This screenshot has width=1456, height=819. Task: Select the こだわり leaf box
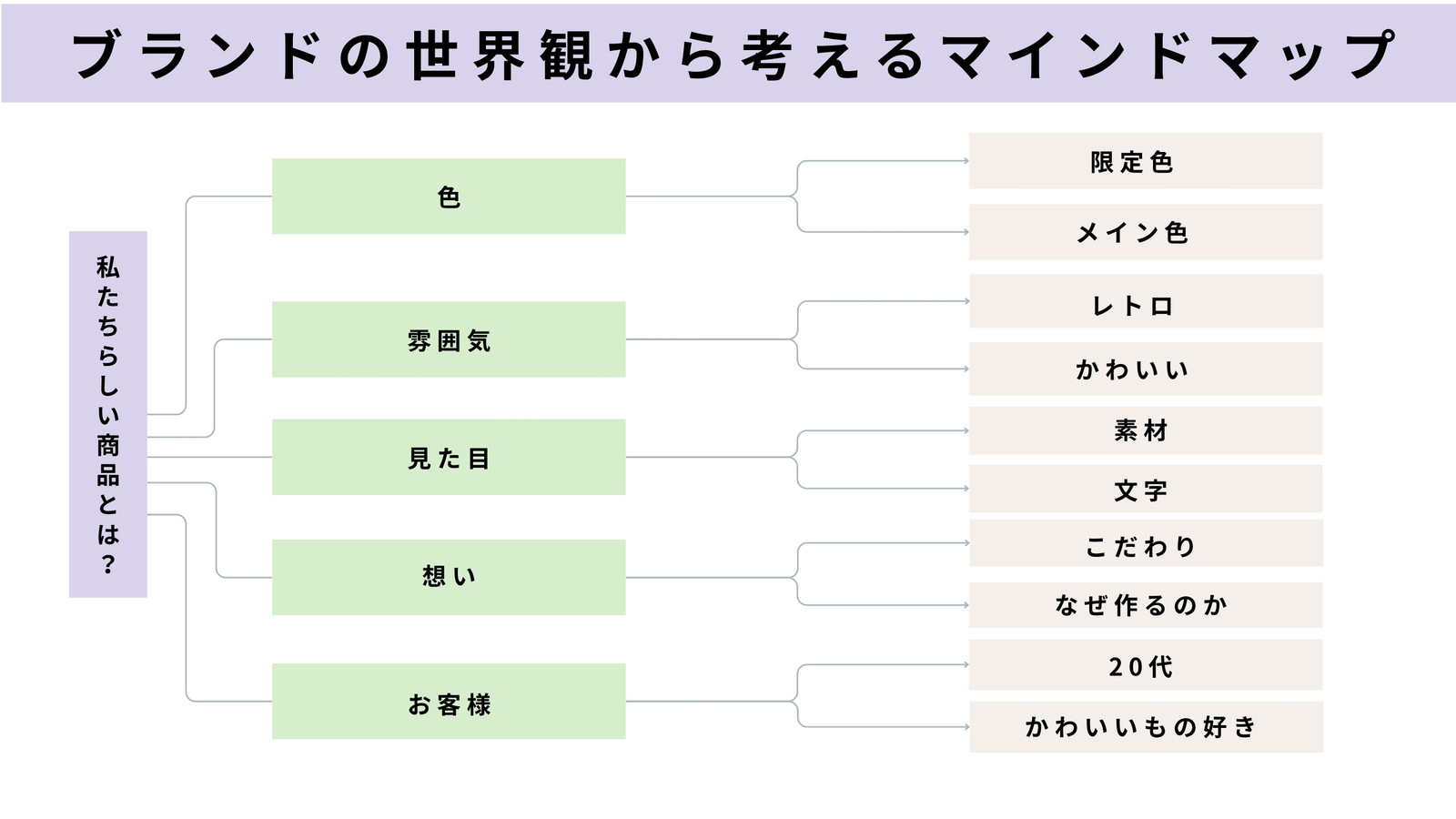1146,543
